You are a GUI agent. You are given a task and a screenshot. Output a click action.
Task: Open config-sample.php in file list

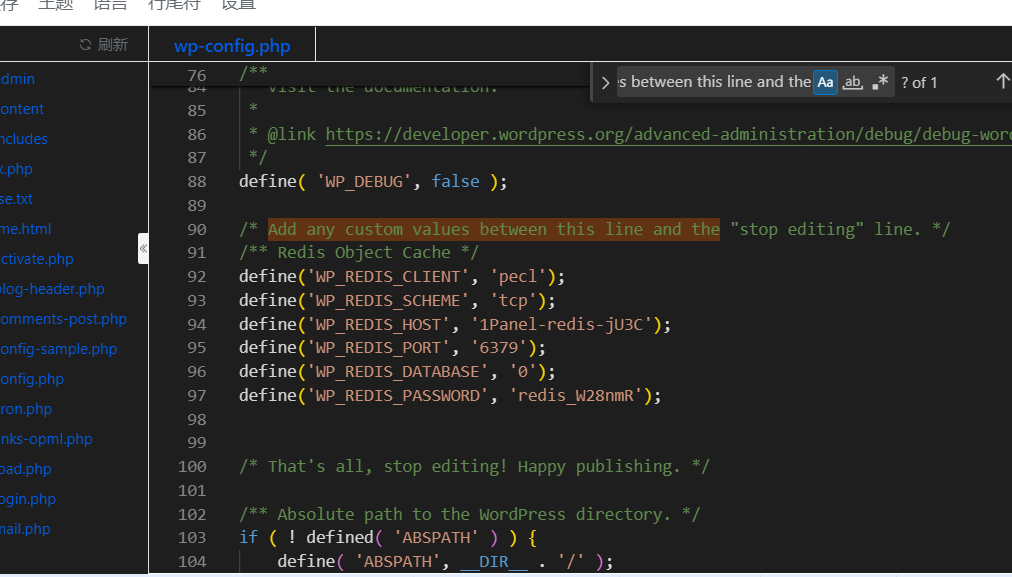coord(58,349)
